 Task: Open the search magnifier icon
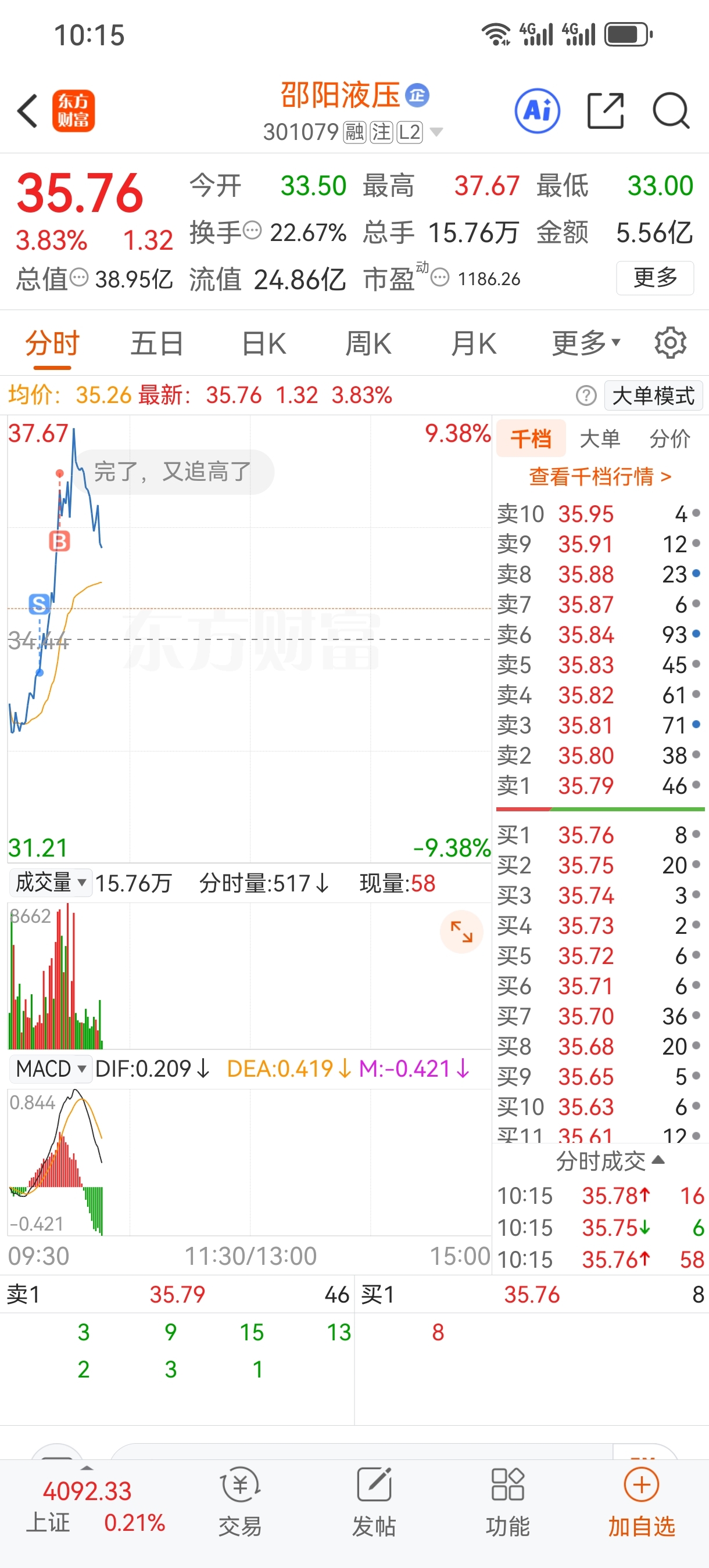point(671,111)
